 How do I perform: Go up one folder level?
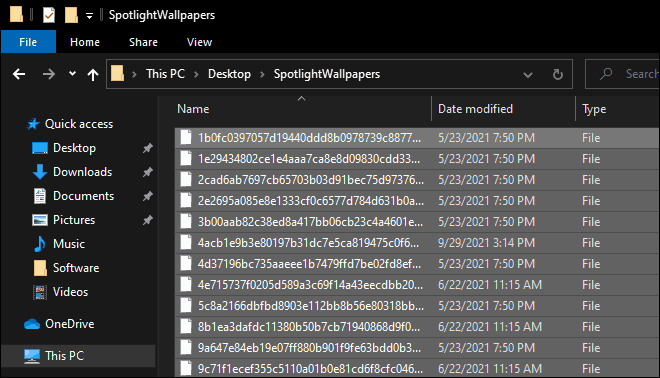coord(93,75)
